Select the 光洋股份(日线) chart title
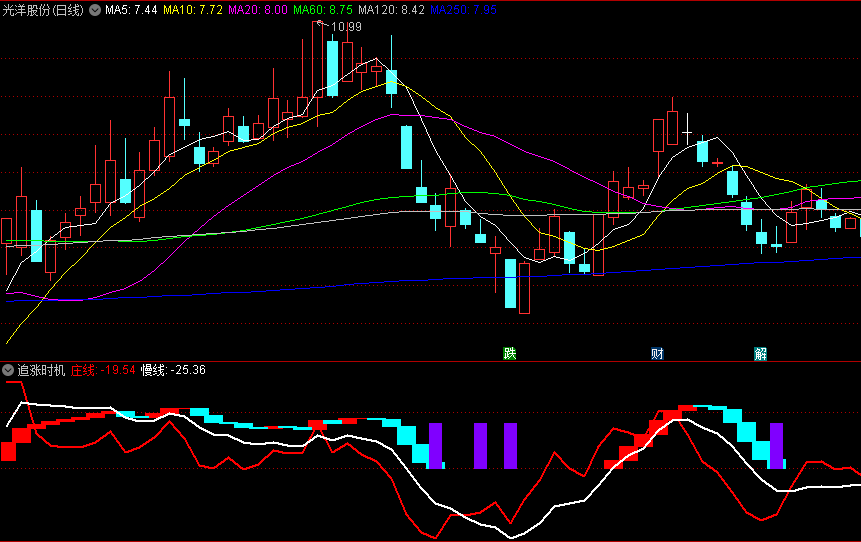This screenshot has height=542, width=861. 43,10
